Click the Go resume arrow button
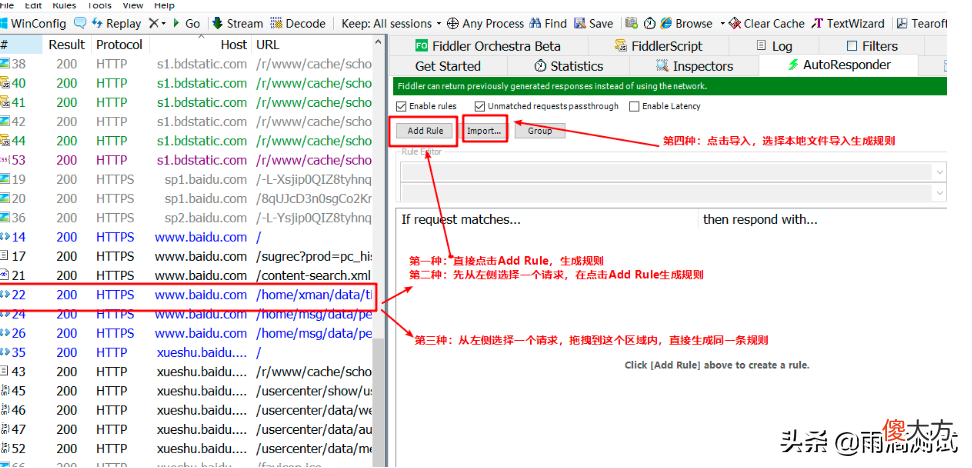 tap(186, 24)
